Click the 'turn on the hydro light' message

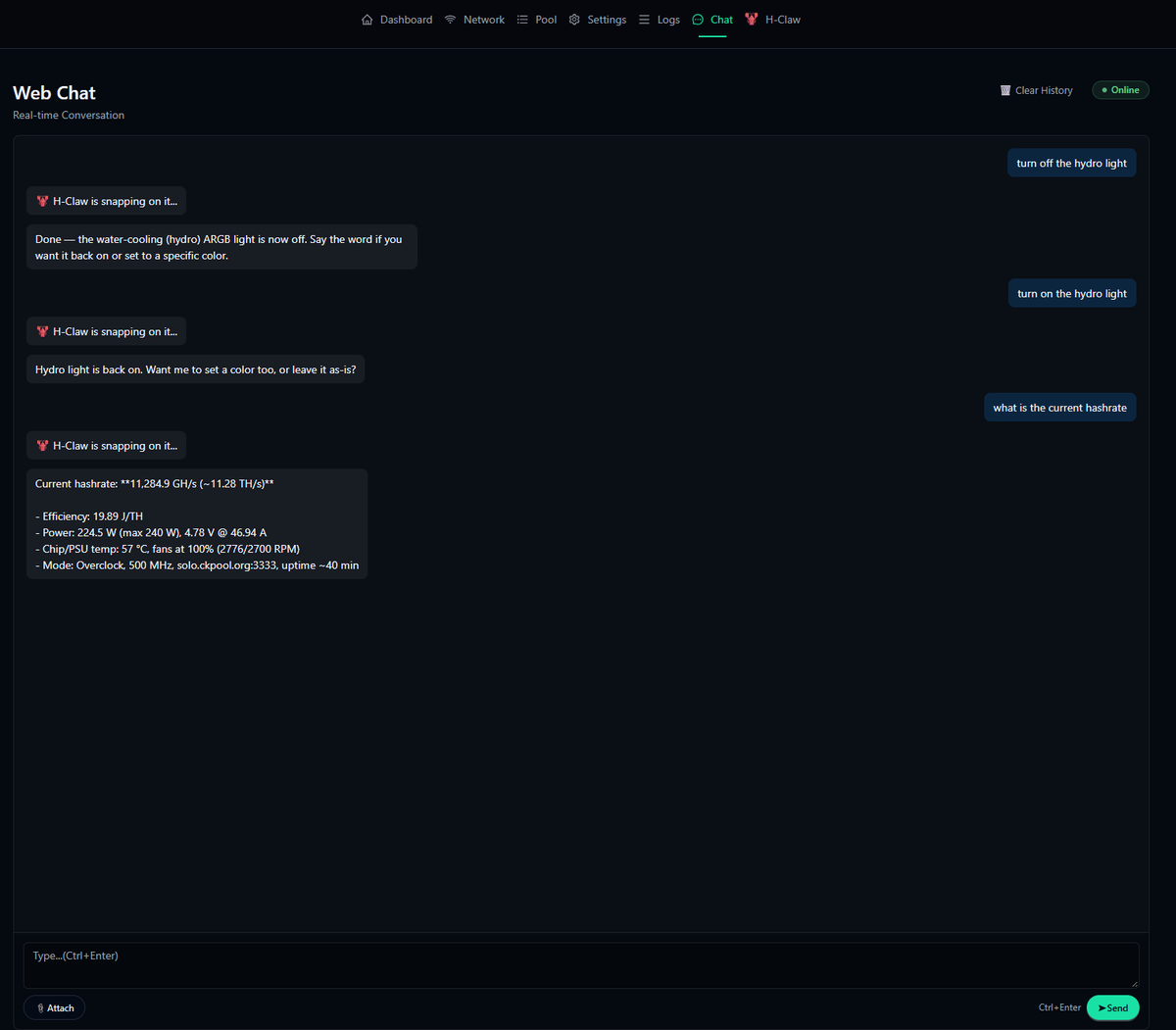pyautogui.click(x=1072, y=294)
